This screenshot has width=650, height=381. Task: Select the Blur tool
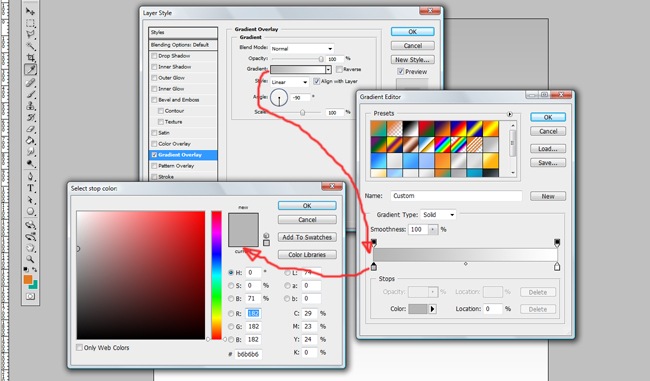(x=30, y=152)
